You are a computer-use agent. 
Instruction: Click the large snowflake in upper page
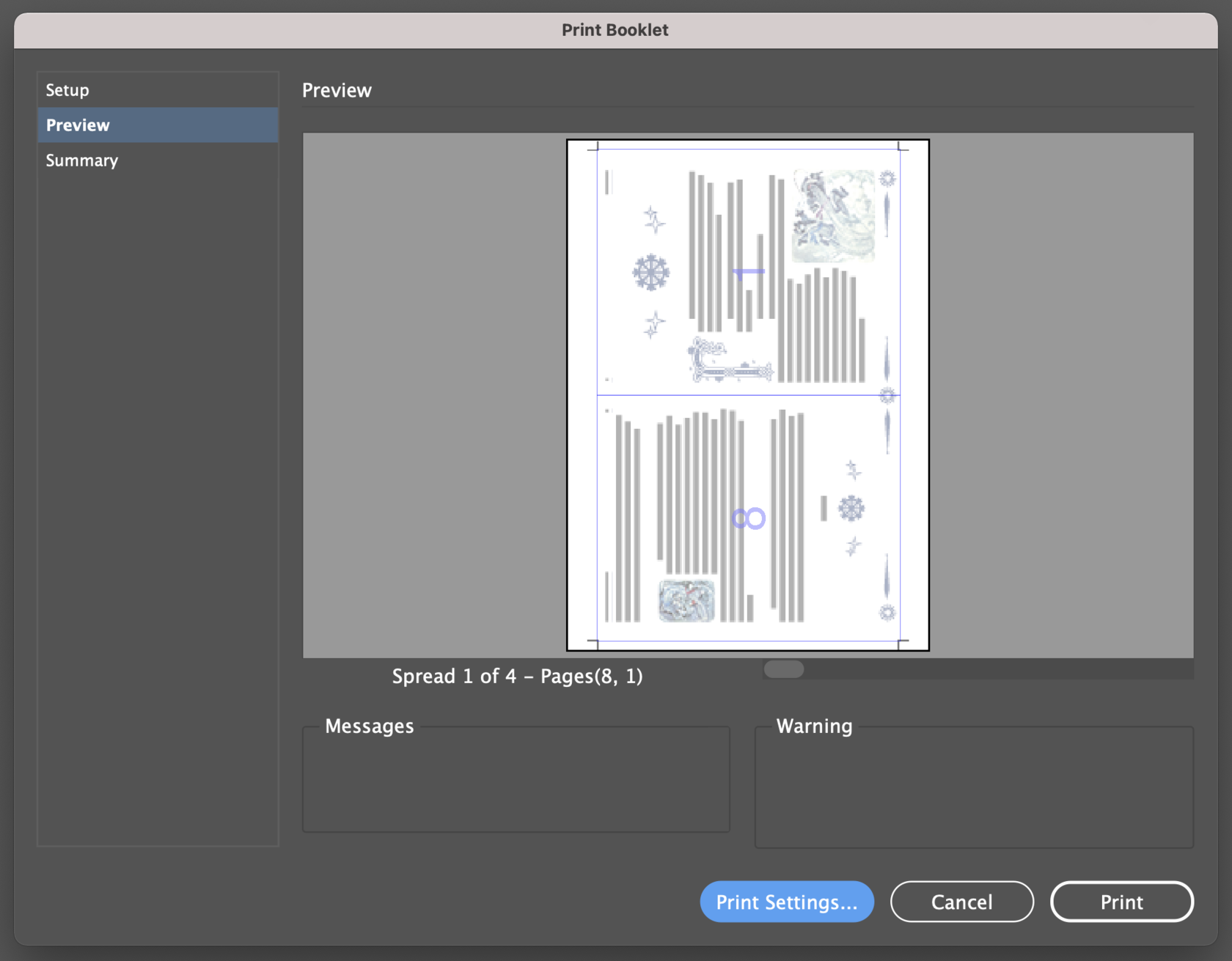[x=650, y=273]
